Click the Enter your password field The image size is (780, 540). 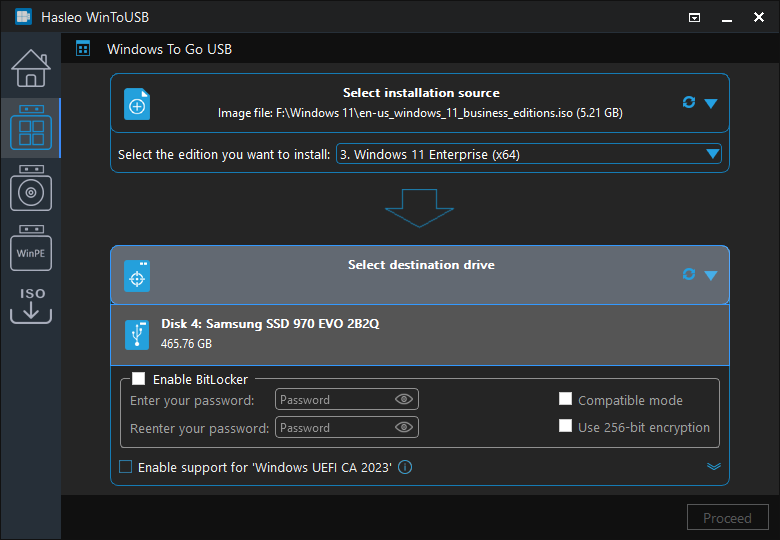tap(347, 399)
